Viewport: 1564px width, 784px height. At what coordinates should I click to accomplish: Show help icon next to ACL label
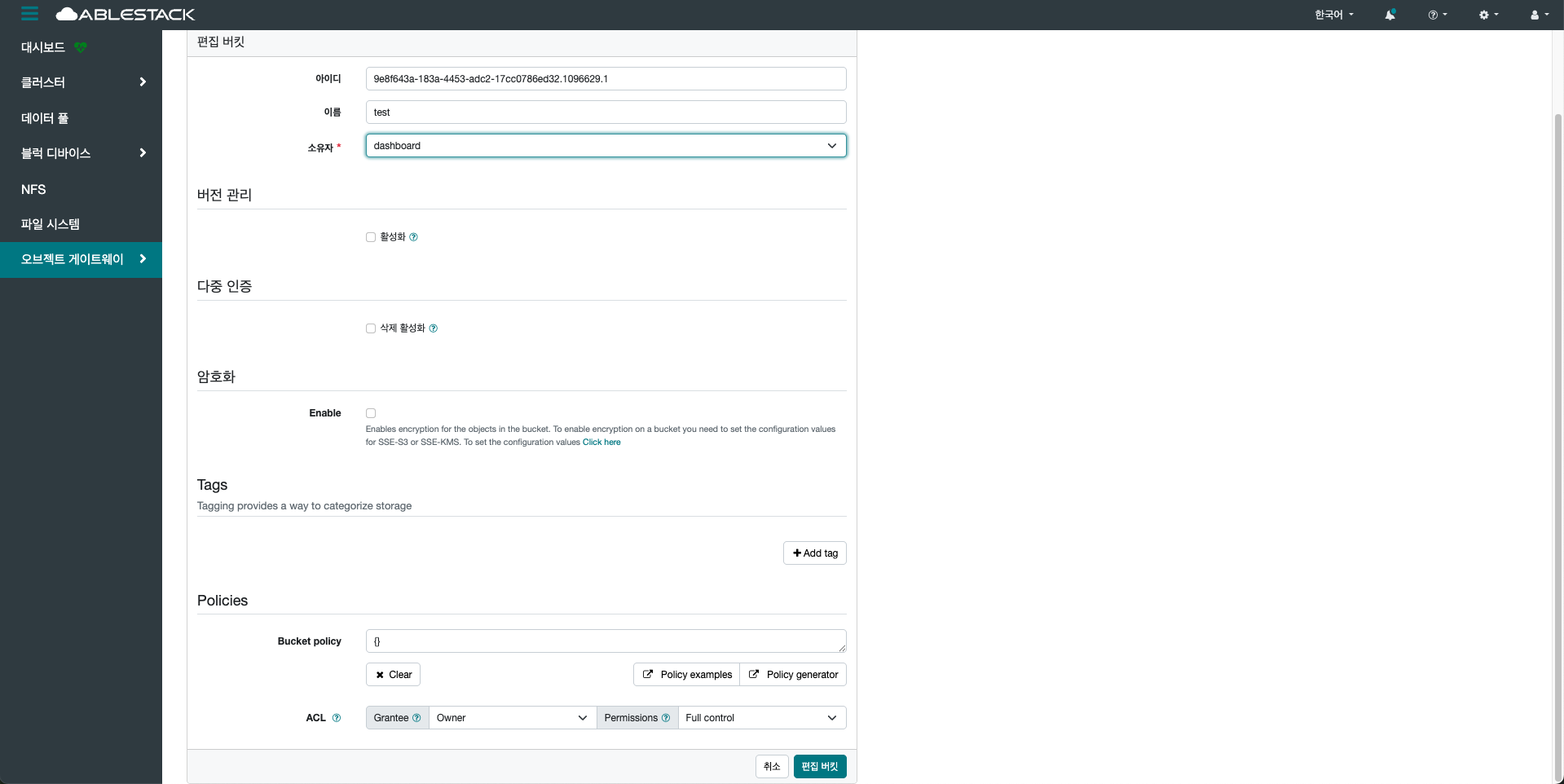click(x=337, y=718)
